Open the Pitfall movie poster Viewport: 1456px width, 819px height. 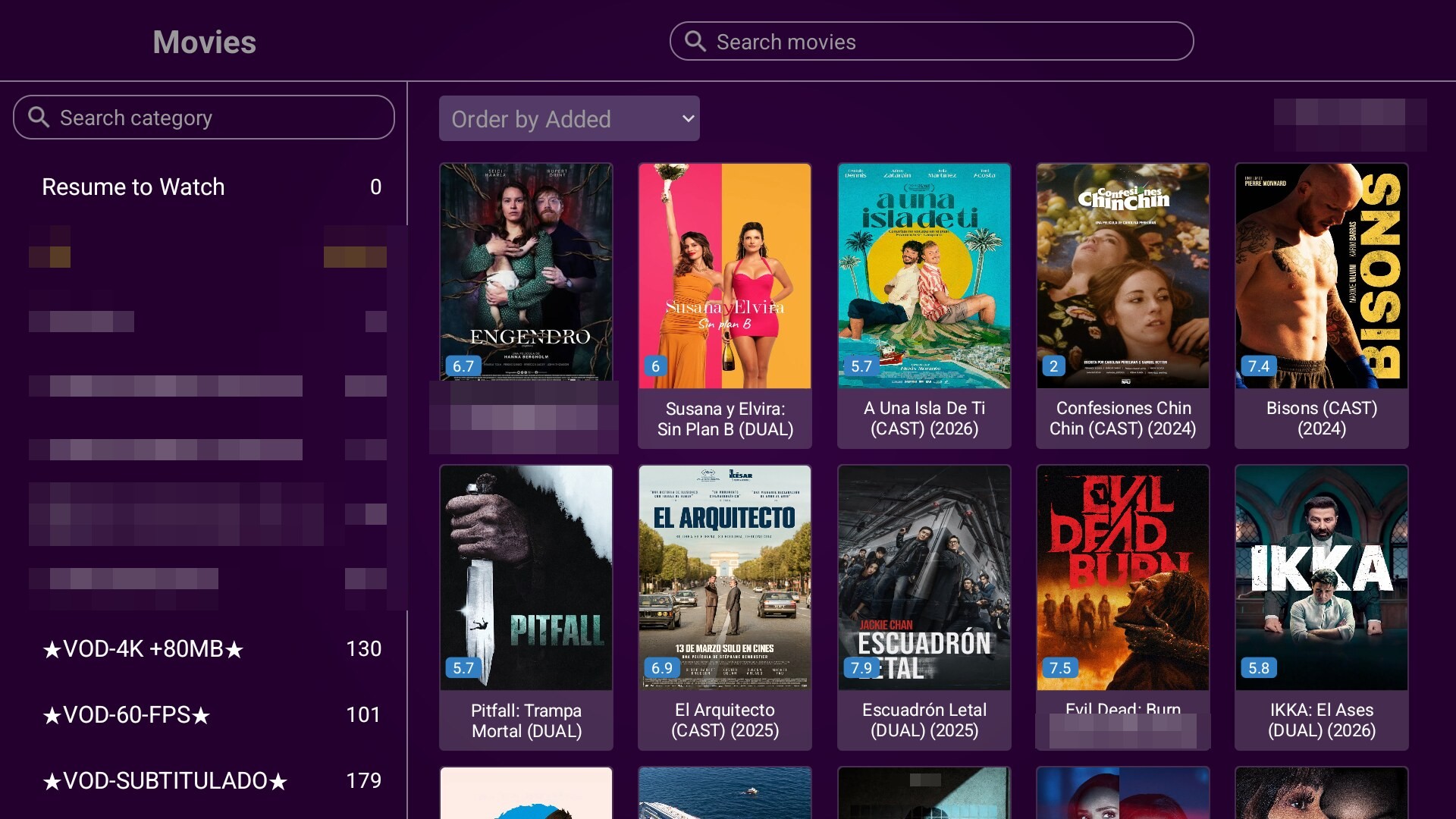coord(526,578)
